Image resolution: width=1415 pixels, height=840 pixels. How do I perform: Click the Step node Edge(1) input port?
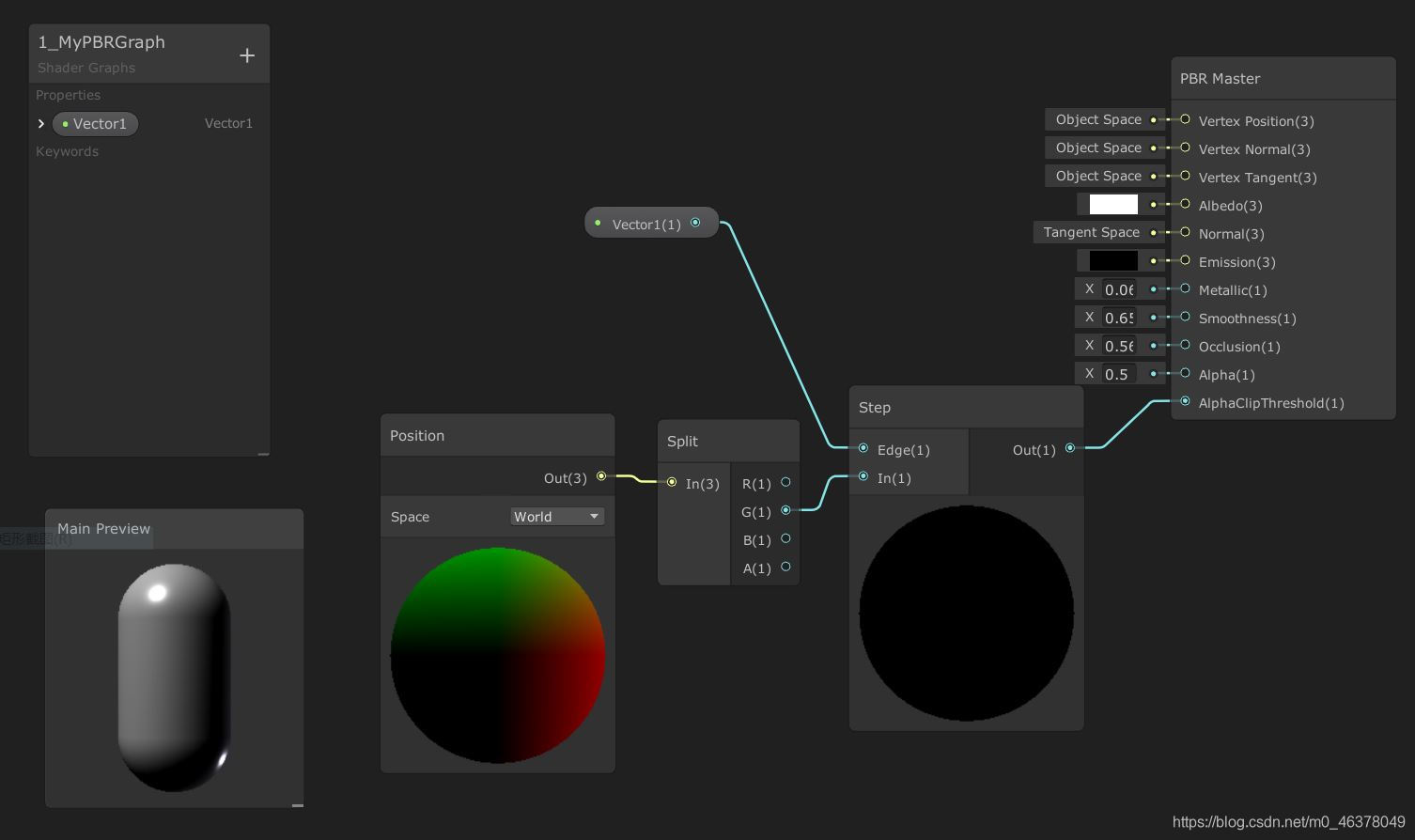pos(863,448)
